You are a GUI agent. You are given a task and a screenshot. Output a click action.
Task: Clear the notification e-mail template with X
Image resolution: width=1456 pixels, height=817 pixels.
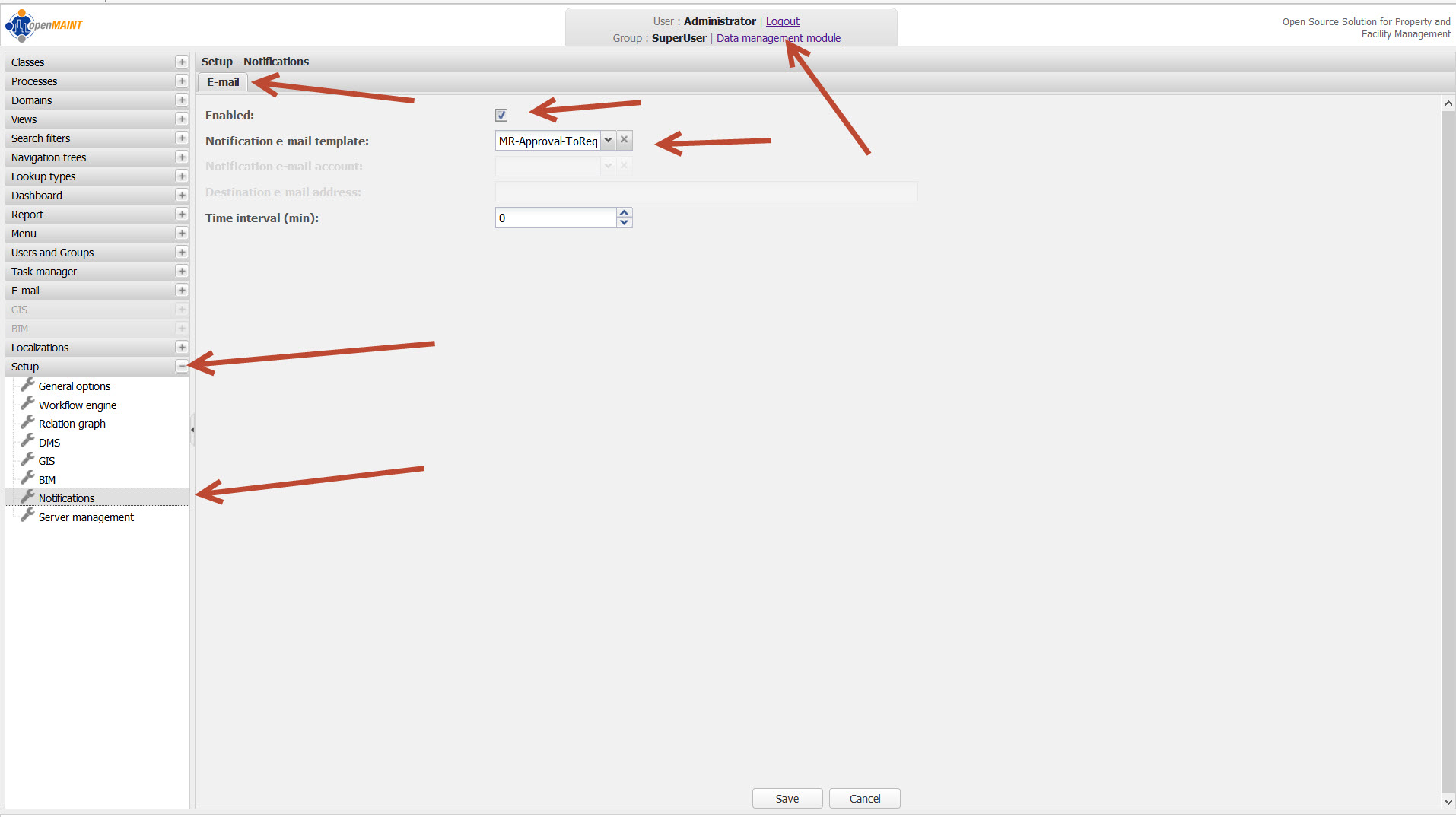click(625, 141)
